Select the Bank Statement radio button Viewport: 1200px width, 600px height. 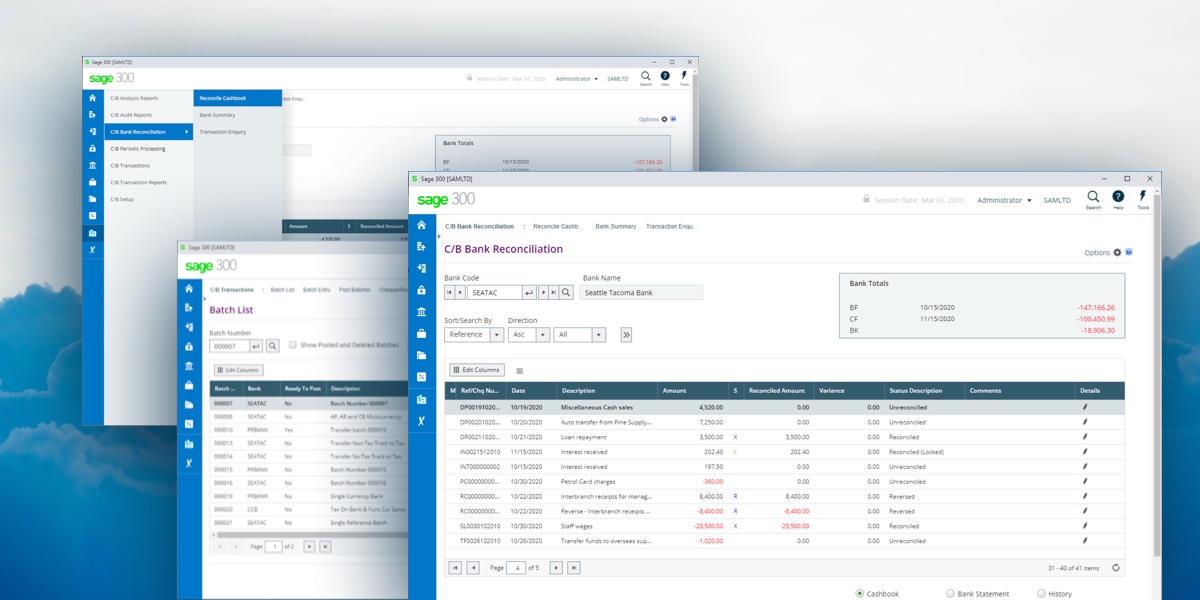point(950,594)
